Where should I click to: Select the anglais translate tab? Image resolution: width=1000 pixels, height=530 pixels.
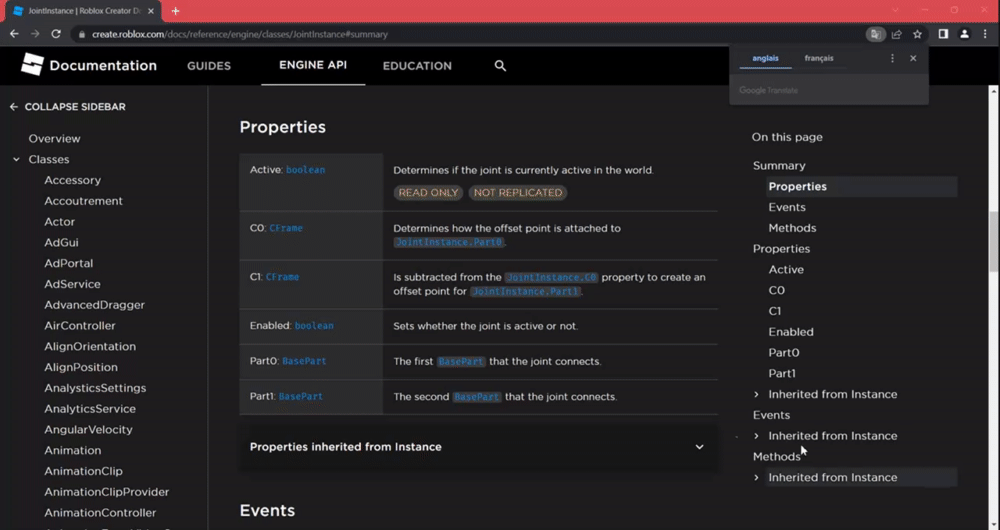765,58
